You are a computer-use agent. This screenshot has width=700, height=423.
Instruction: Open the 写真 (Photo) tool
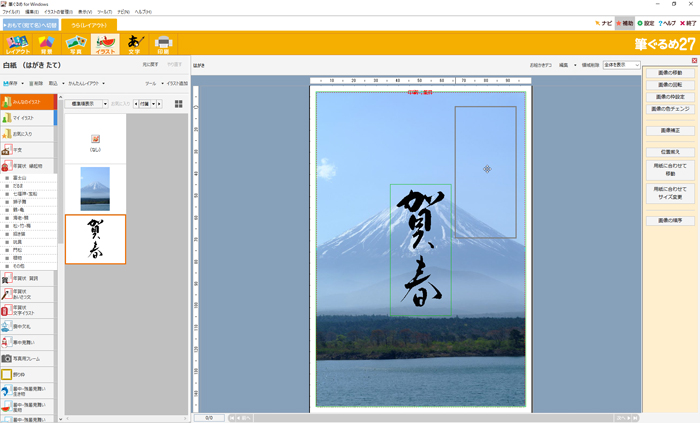click(x=75, y=43)
